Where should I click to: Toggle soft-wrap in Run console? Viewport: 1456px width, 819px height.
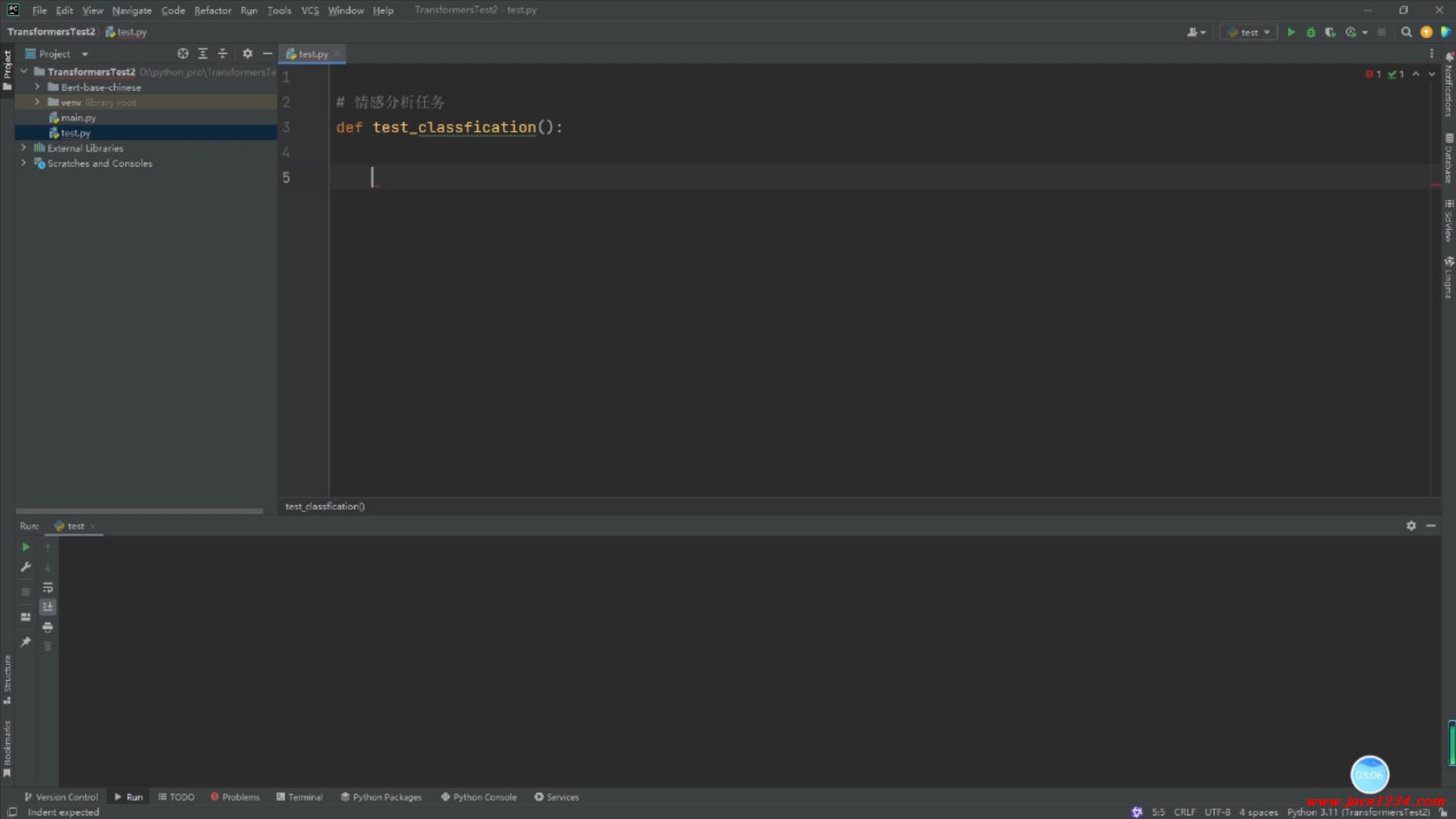[48, 588]
